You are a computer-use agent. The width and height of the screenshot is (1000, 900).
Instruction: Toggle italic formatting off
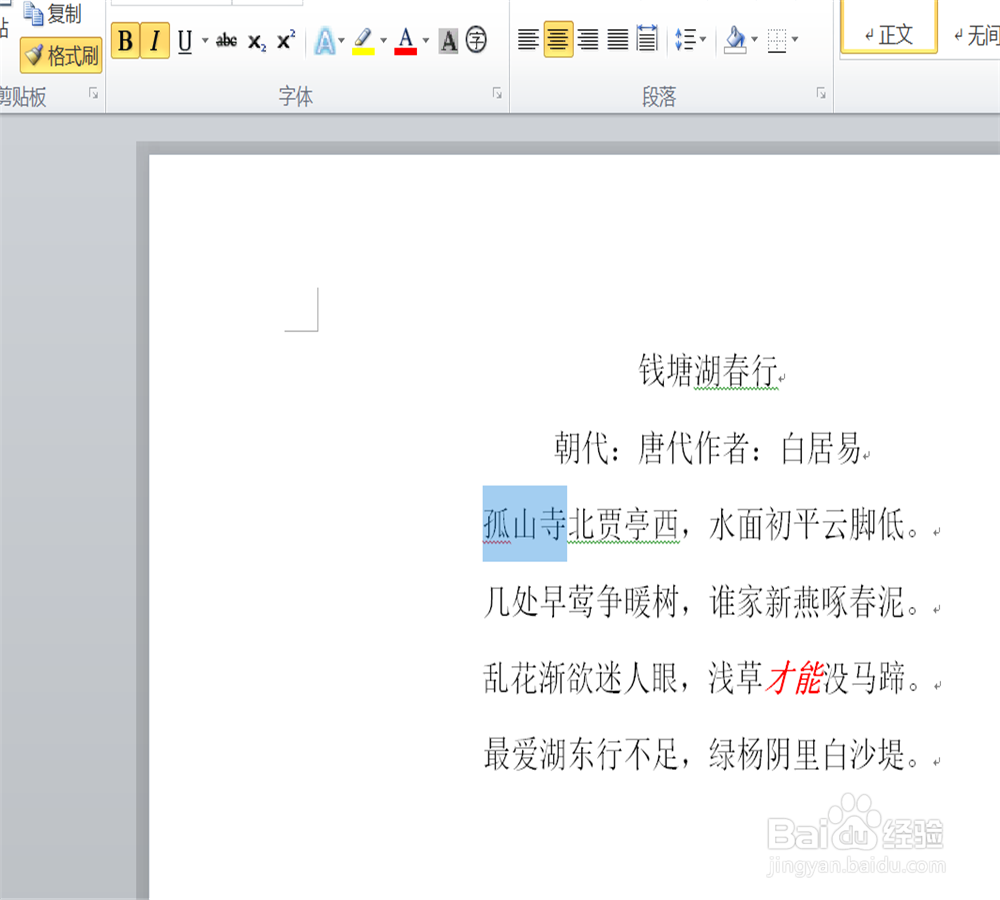tap(155, 40)
